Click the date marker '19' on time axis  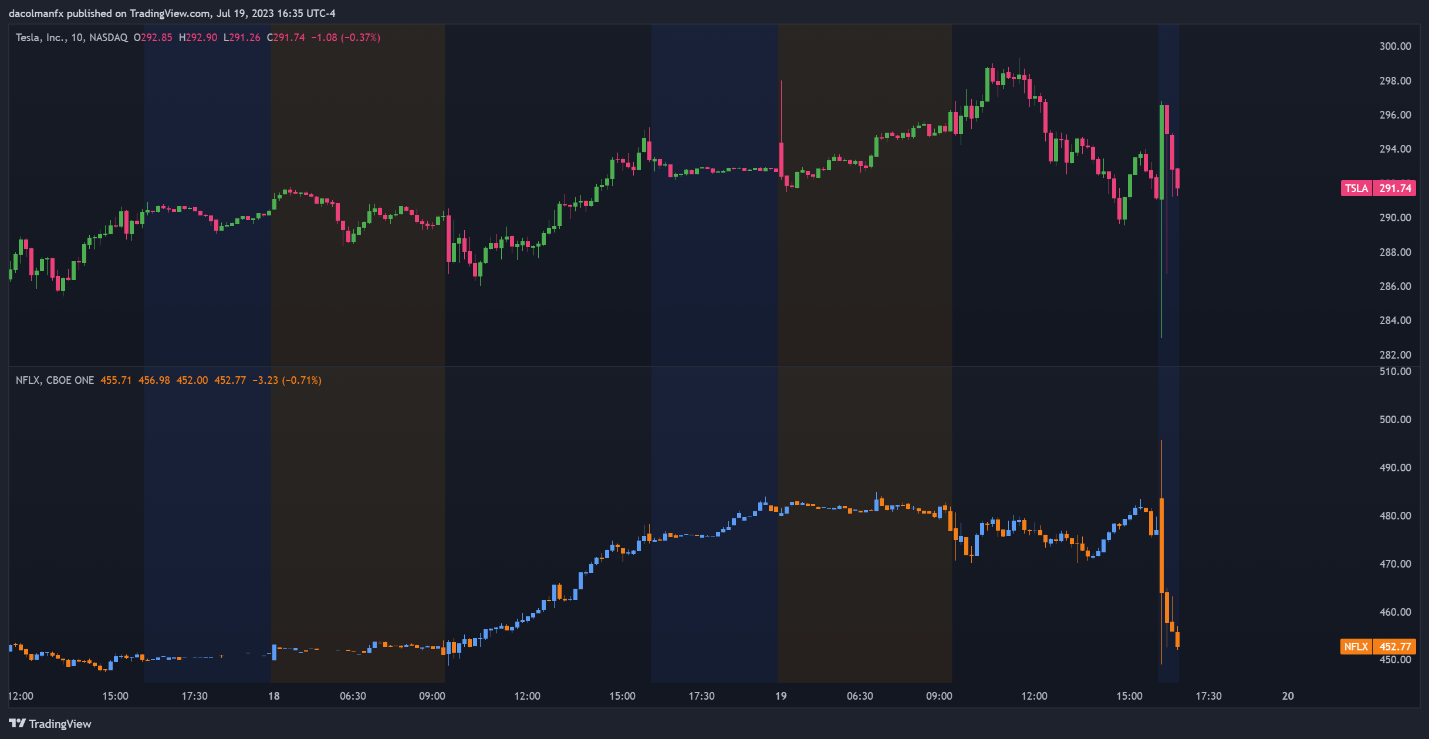click(781, 696)
